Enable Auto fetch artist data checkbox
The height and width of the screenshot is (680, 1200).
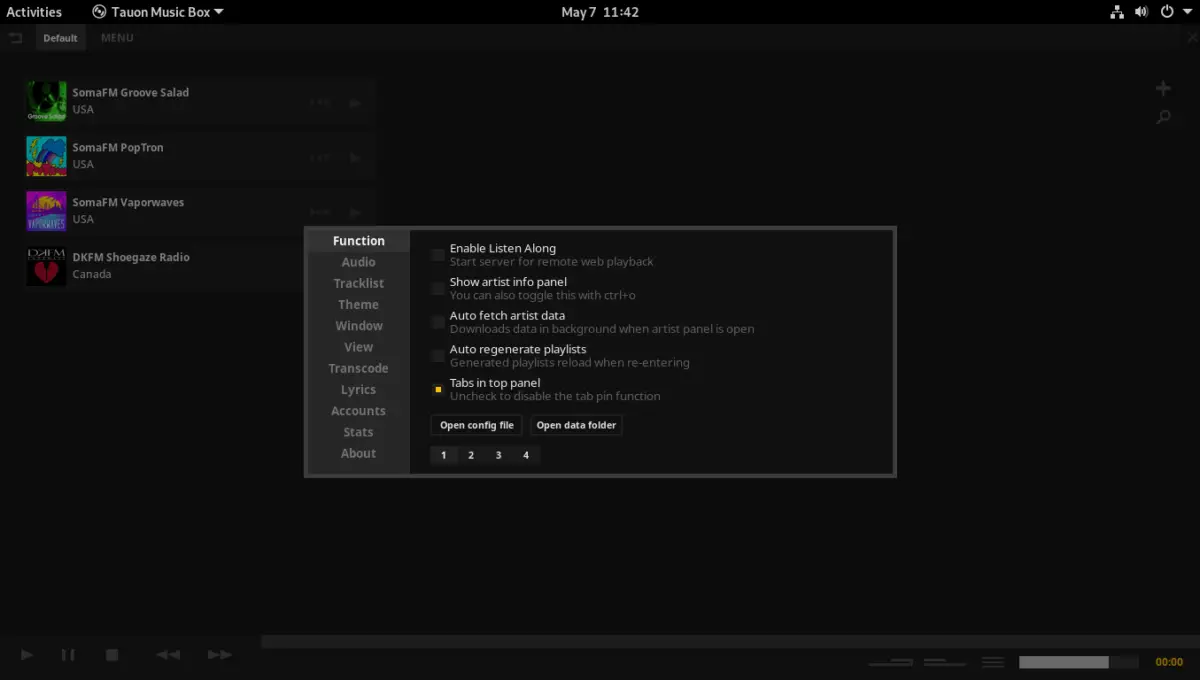click(438, 322)
